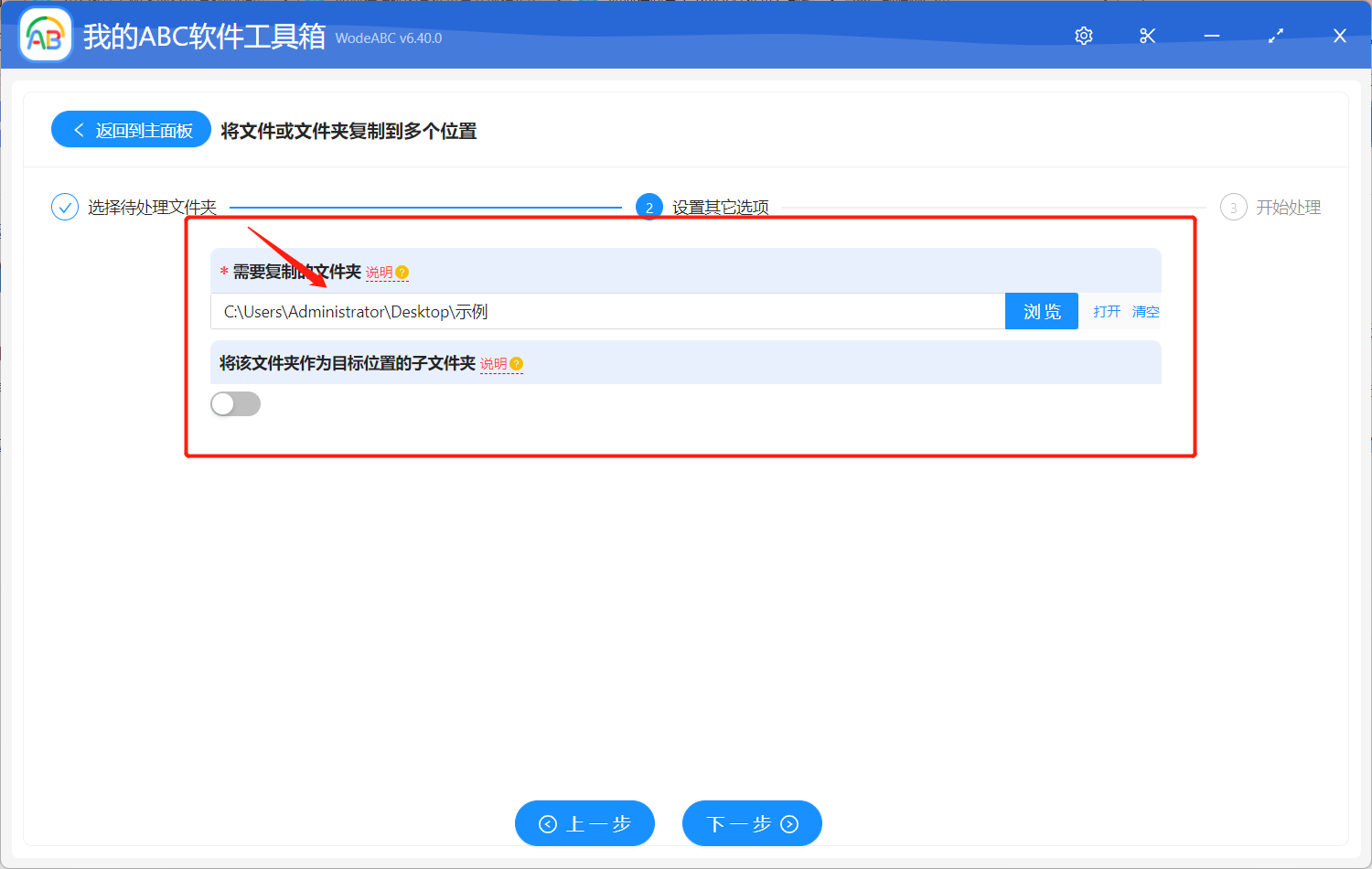The image size is (1372, 869).
Task: Click the 上一步 previous step button
Action: coord(584,823)
